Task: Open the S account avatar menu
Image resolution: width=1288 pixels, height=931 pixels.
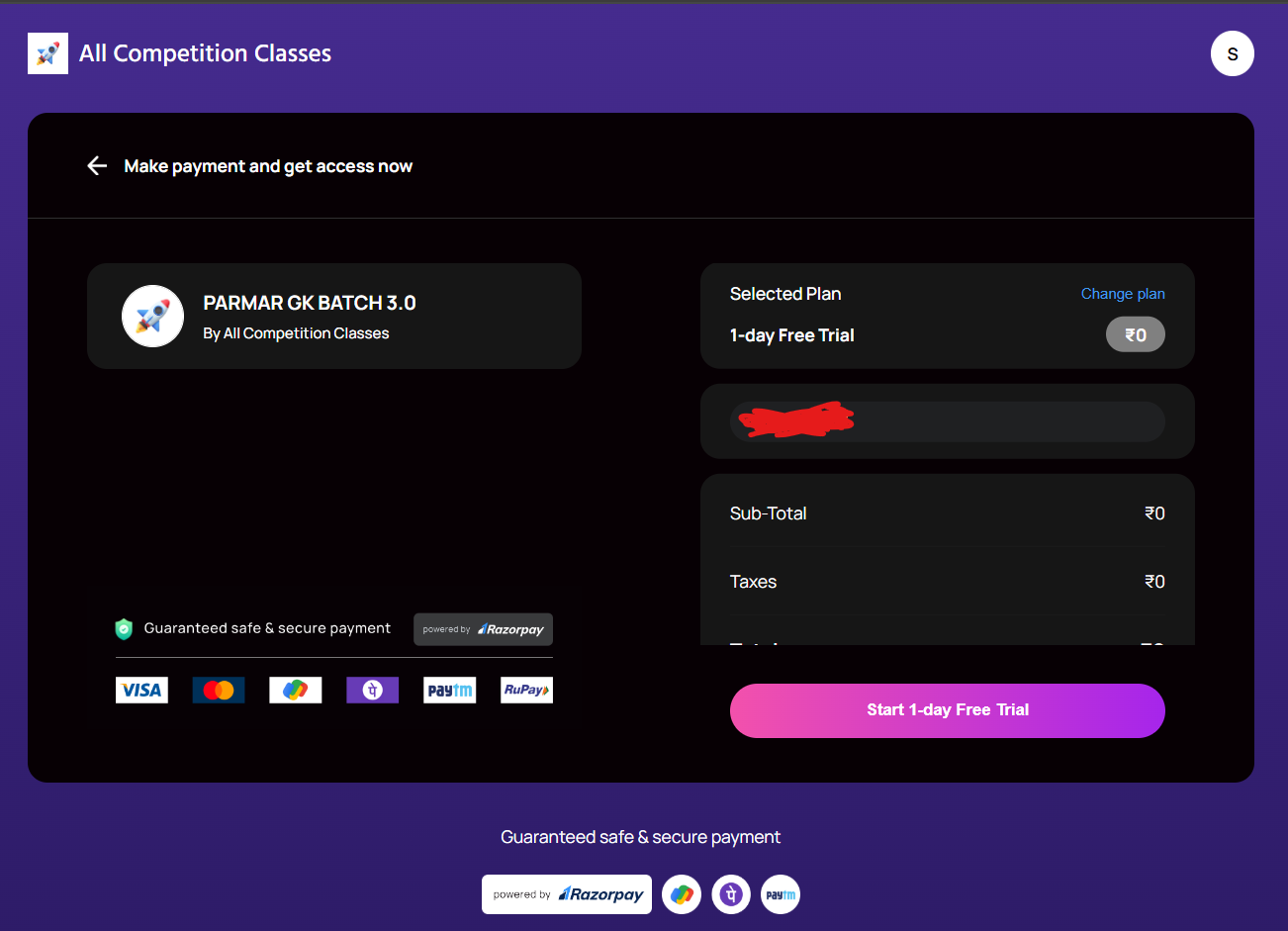Action: coord(1232,52)
